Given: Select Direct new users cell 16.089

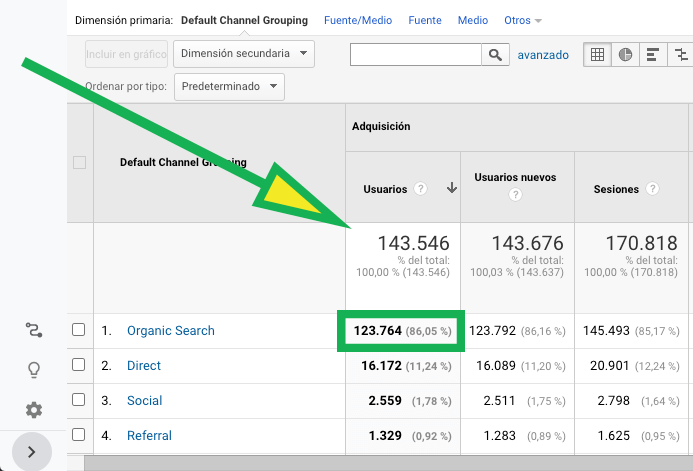Looking at the screenshot, I should pyautogui.click(x=496, y=365).
